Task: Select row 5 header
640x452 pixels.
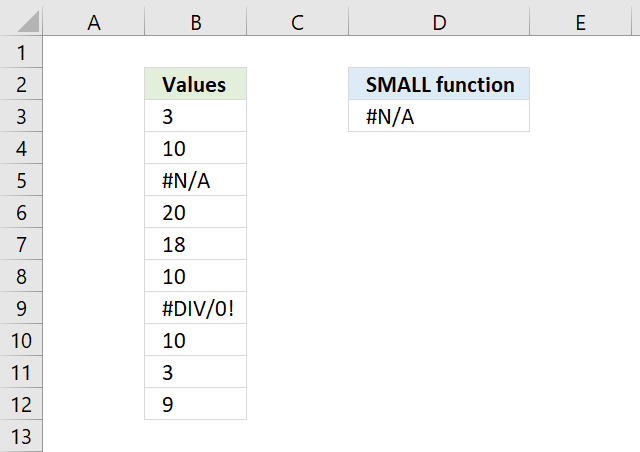Action: 21,180
